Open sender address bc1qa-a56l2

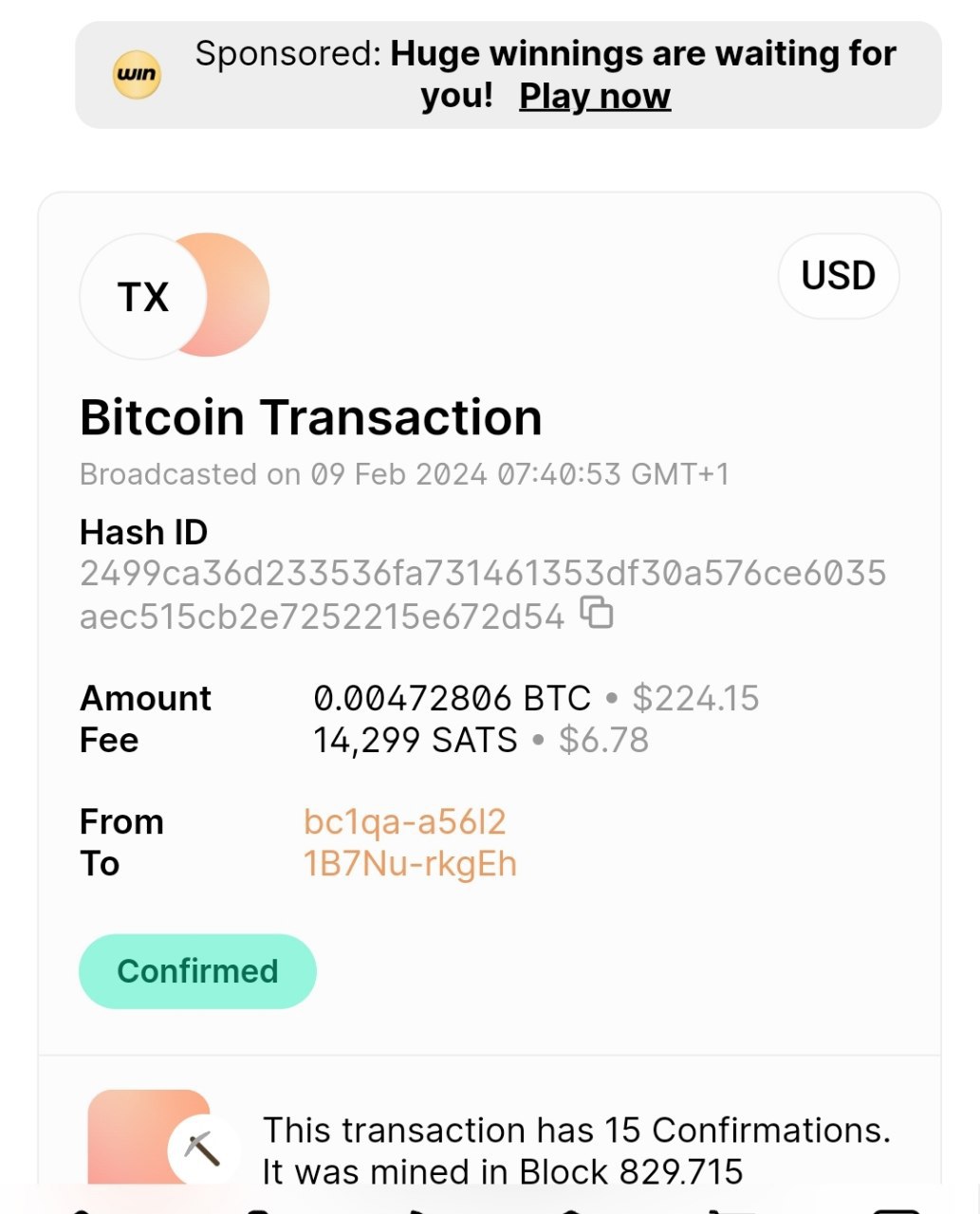(x=405, y=821)
